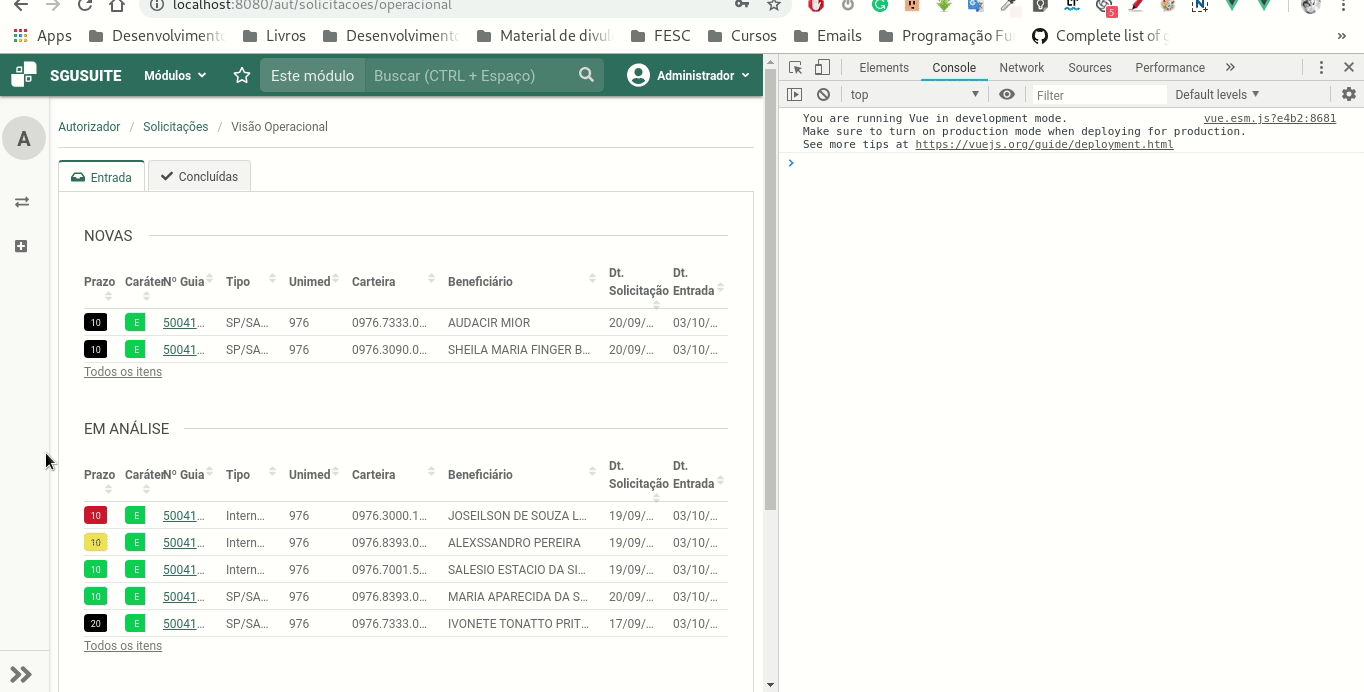Select the 'Este módulo' search scope
The image size is (1364, 692).
(312, 76)
